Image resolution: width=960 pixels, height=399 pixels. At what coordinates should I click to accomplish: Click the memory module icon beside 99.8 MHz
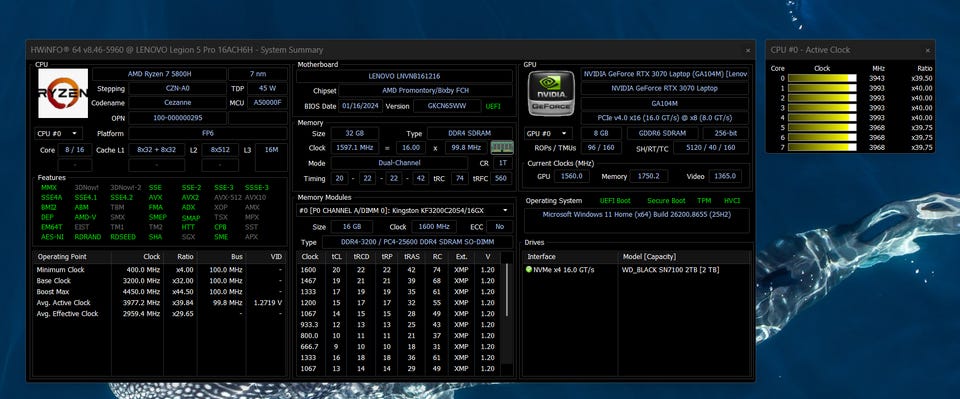(x=502, y=147)
